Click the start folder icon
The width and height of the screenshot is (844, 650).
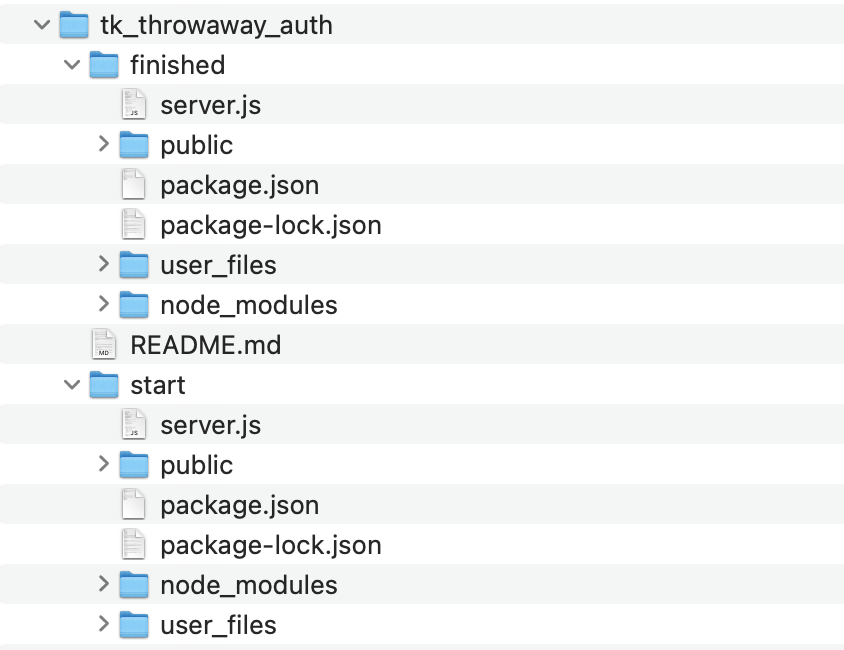coord(104,384)
